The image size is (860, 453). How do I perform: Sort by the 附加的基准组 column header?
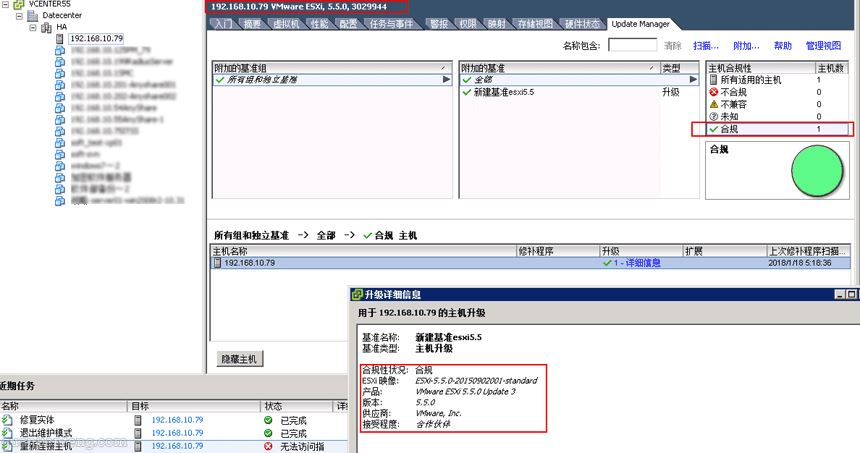[x=332, y=68]
